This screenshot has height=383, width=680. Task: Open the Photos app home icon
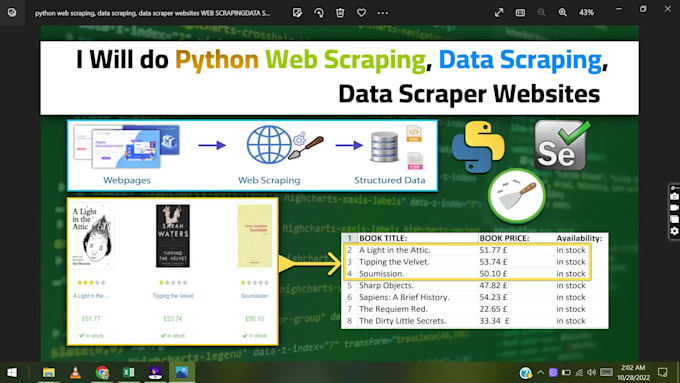click(12, 13)
